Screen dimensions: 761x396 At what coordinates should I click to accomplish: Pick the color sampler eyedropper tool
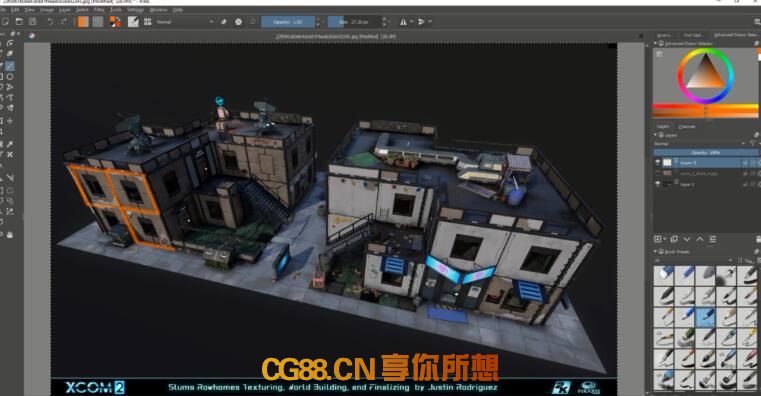(x=10, y=144)
